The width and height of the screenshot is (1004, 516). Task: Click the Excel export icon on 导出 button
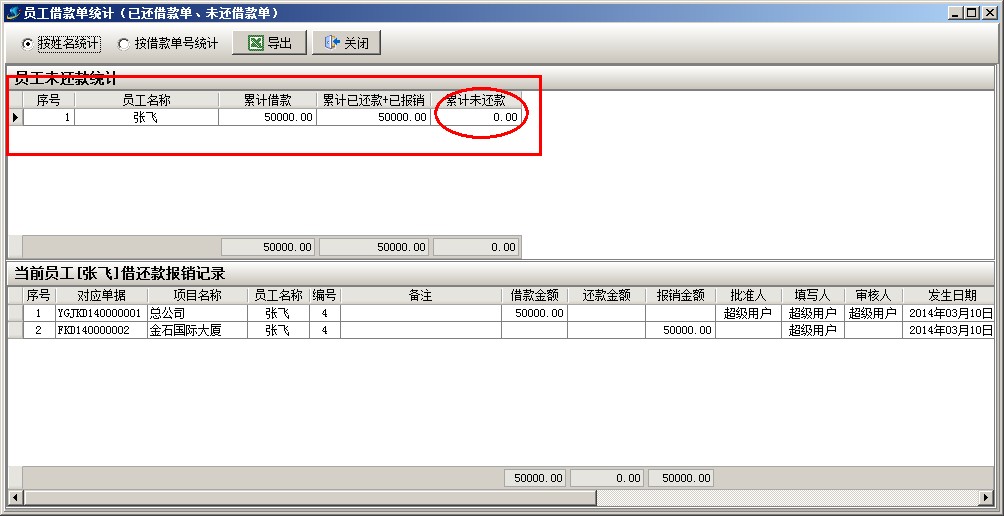[x=256, y=44]
